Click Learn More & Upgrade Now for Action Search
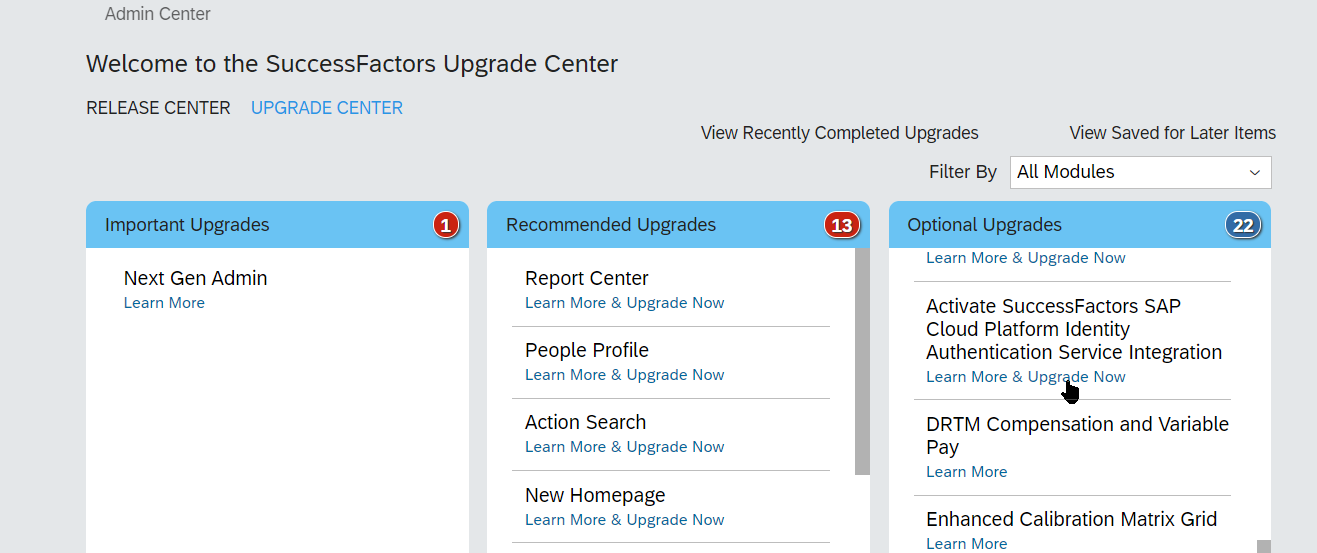The image size is (1317, 553). [624, 447]
